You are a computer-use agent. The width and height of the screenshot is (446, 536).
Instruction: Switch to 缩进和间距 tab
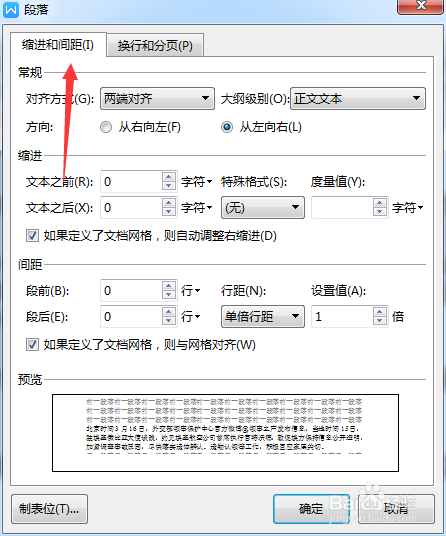tap(58, 45)
